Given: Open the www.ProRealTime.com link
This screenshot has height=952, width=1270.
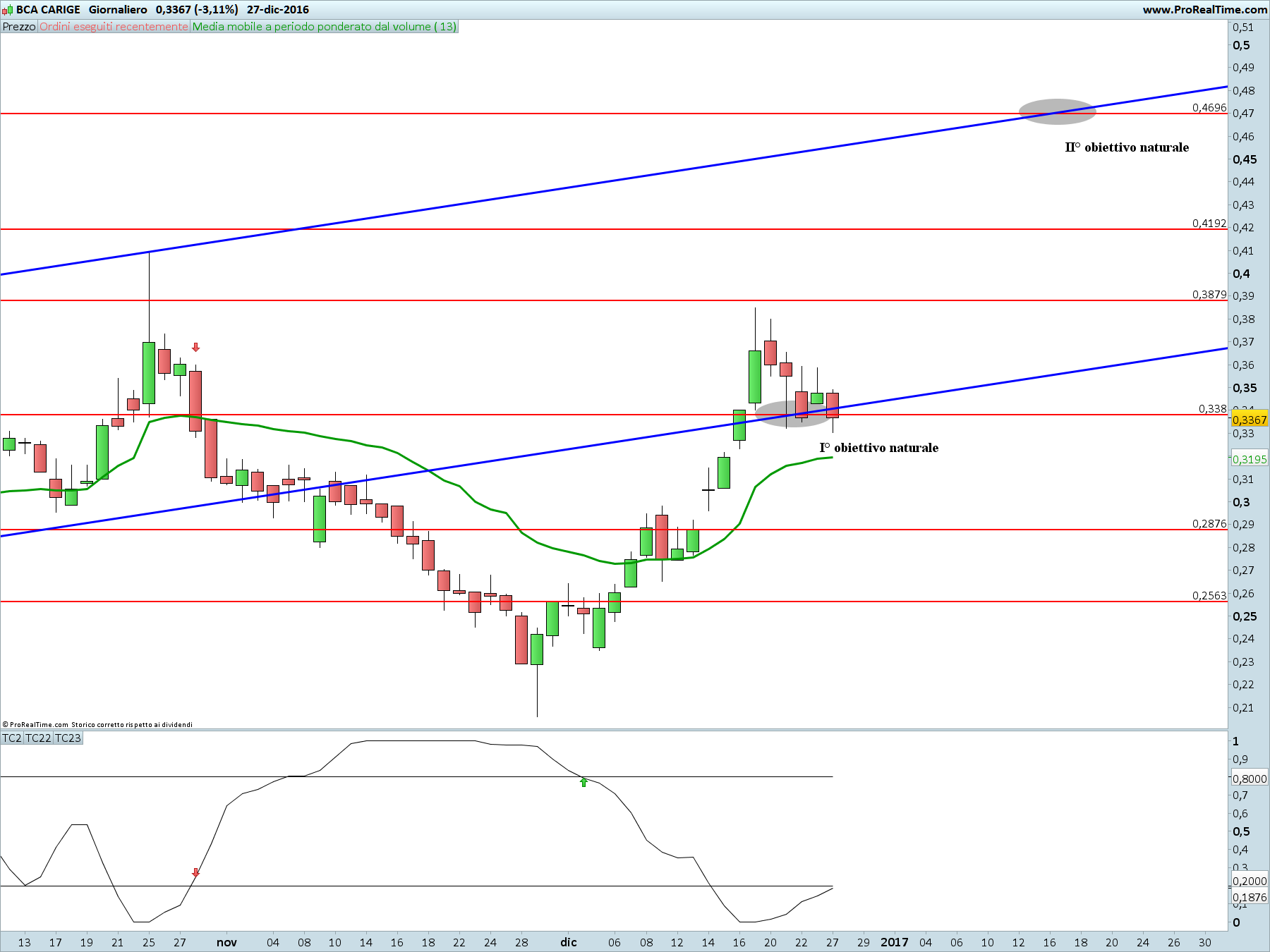Looking at the screenshot, I should click(x=1204, y=10).
